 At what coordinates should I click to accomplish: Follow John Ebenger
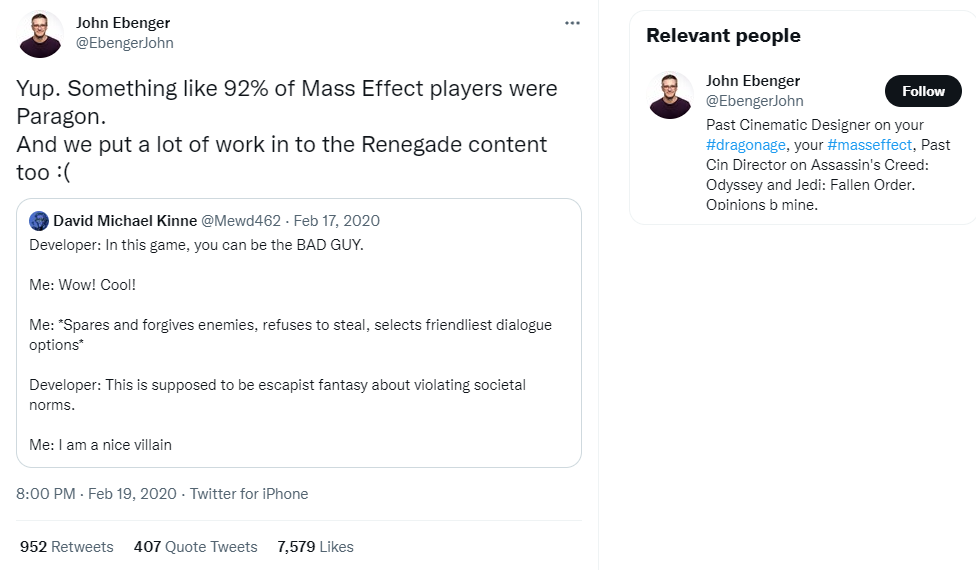point(922,91)
